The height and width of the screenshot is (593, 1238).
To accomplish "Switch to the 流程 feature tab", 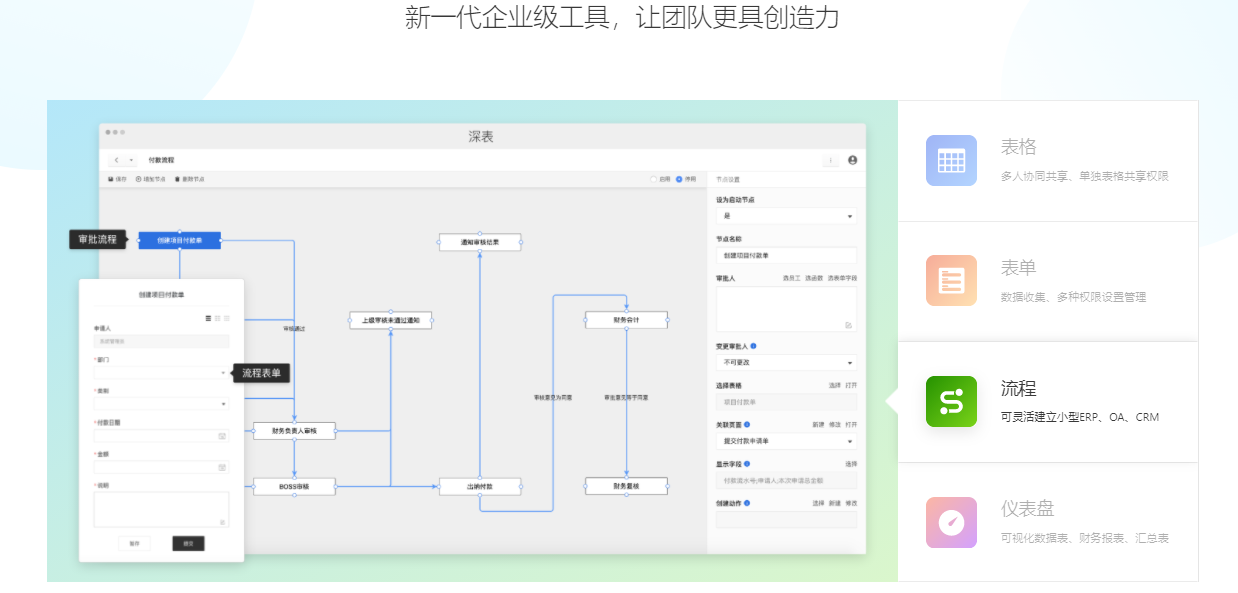I will click(x=1048, y=402).
